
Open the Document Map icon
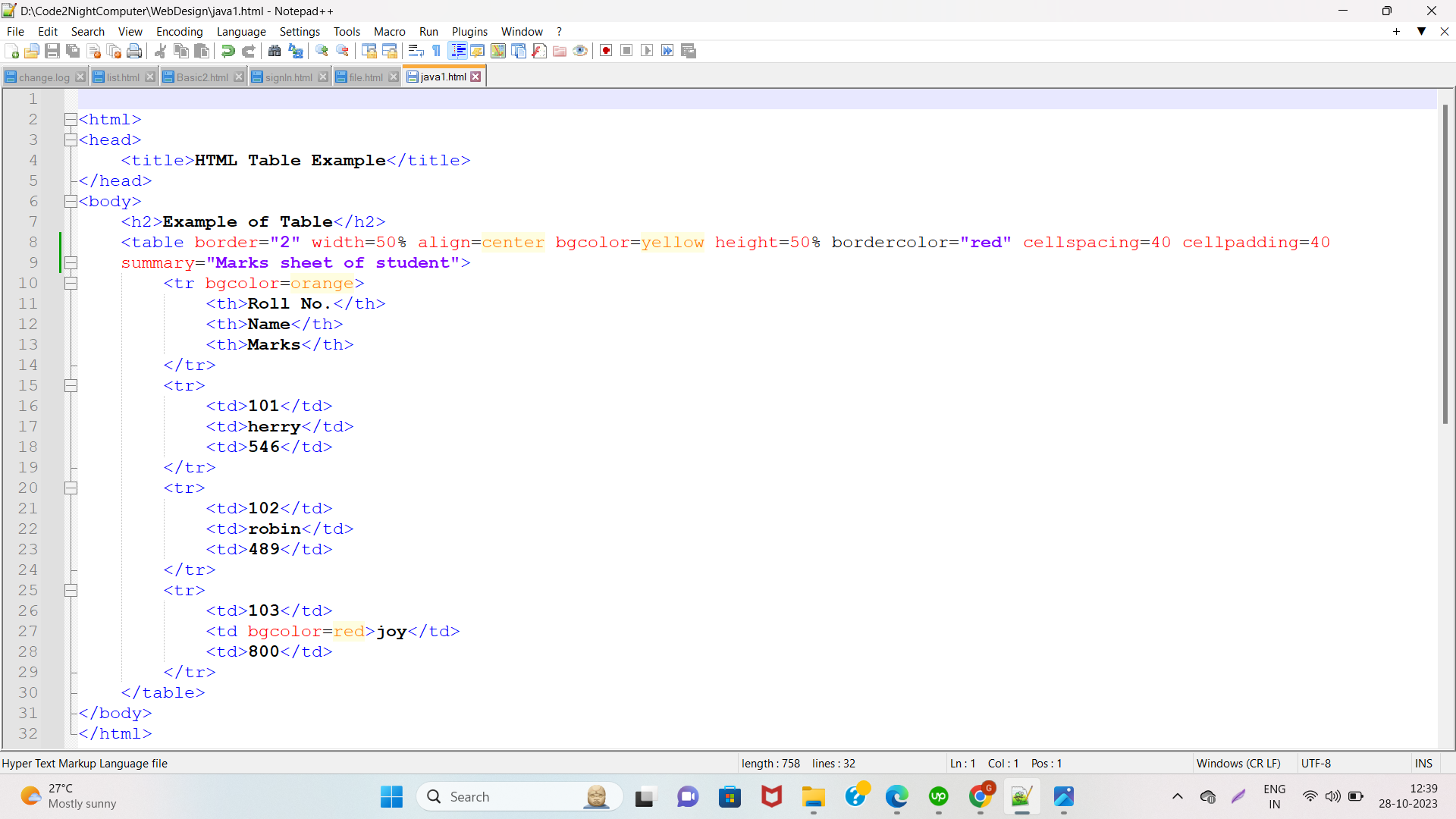tap(498, 51)
